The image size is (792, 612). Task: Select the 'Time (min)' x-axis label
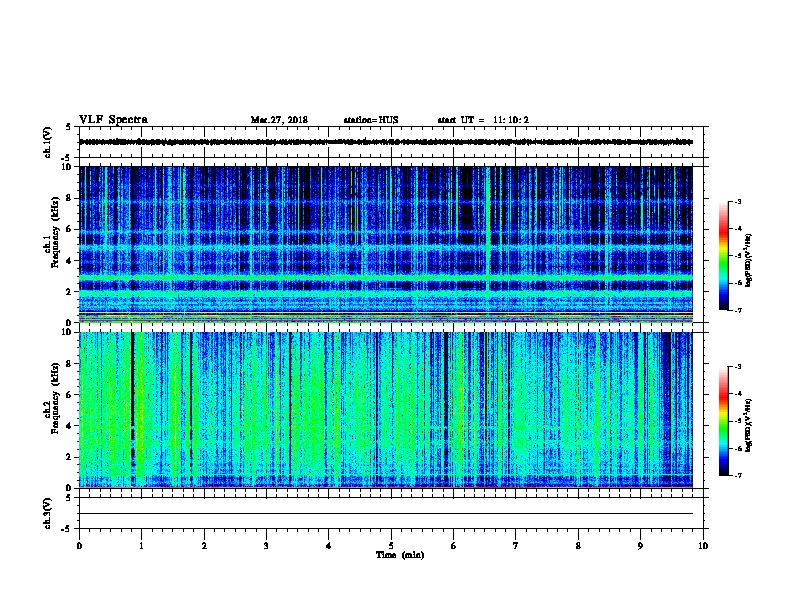point(400,555)
